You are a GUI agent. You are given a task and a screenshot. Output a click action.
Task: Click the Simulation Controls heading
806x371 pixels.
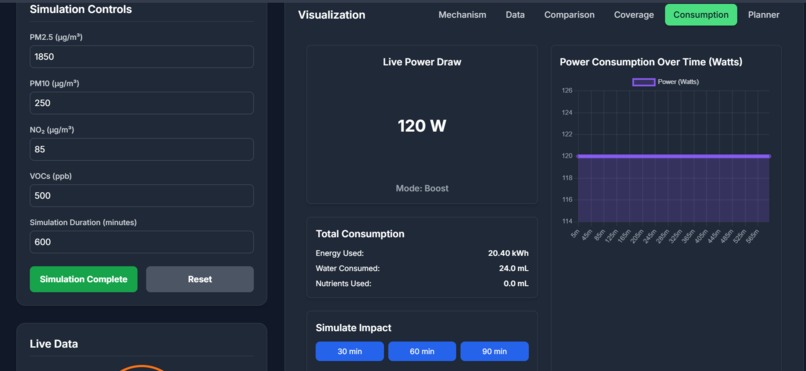pos(81,9)
